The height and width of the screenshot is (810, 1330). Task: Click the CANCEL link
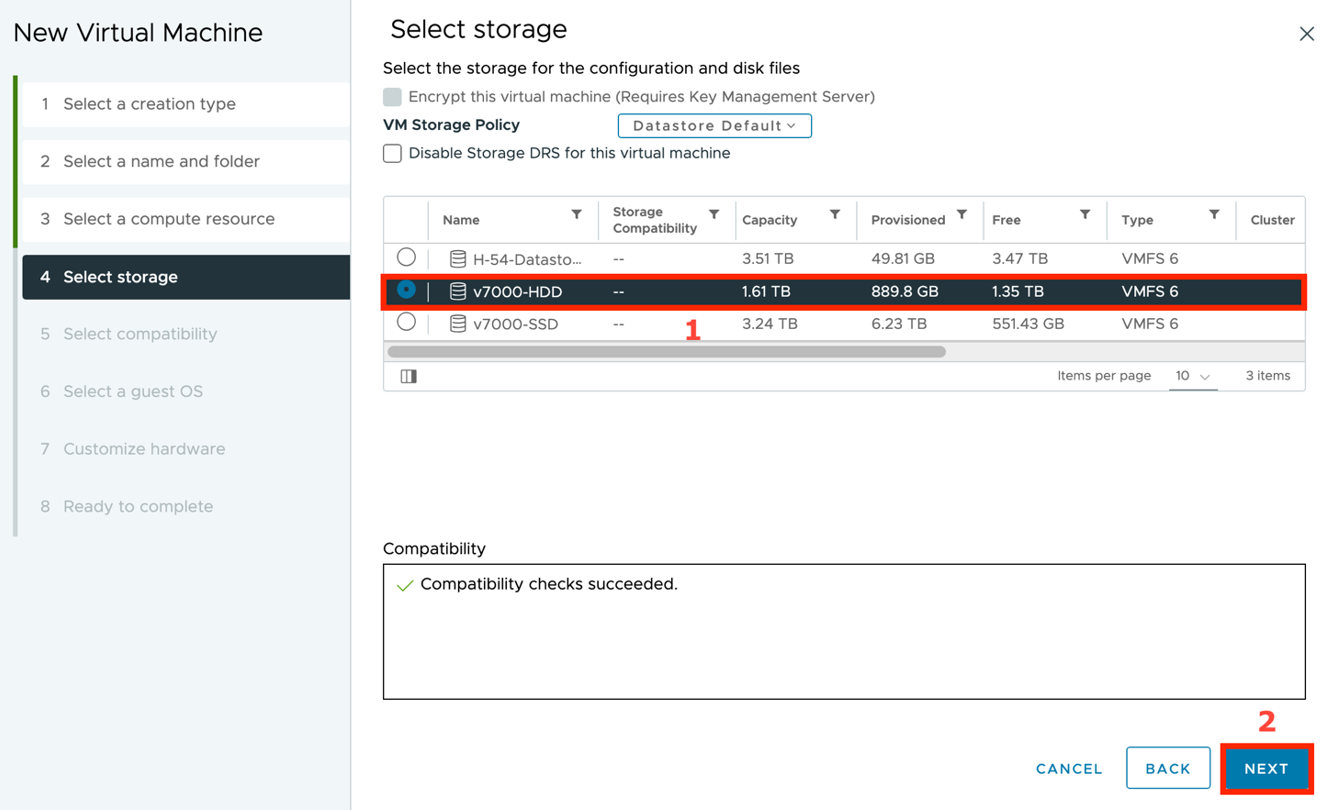pos(1069,769)
